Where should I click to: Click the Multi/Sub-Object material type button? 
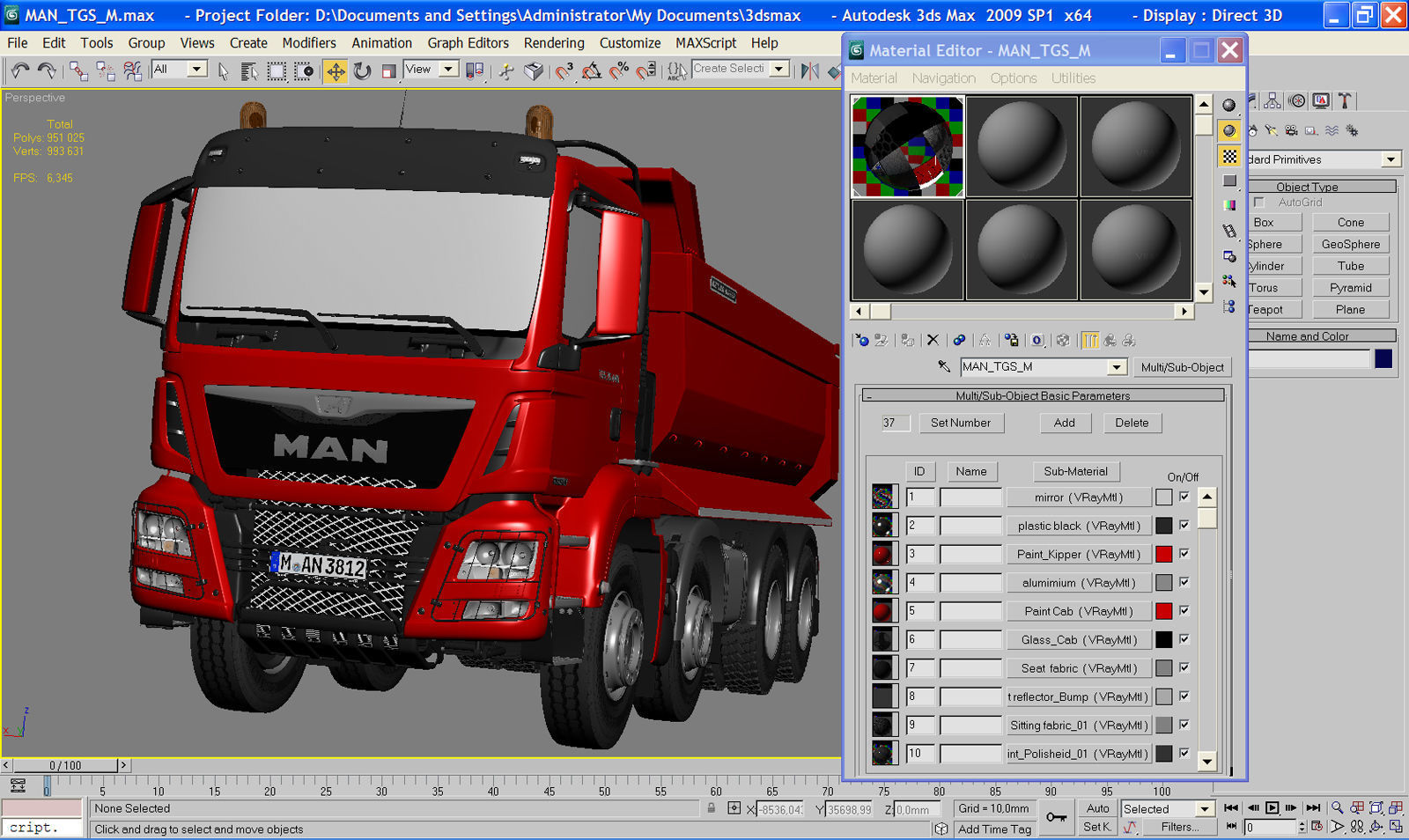click(1182, 367)
